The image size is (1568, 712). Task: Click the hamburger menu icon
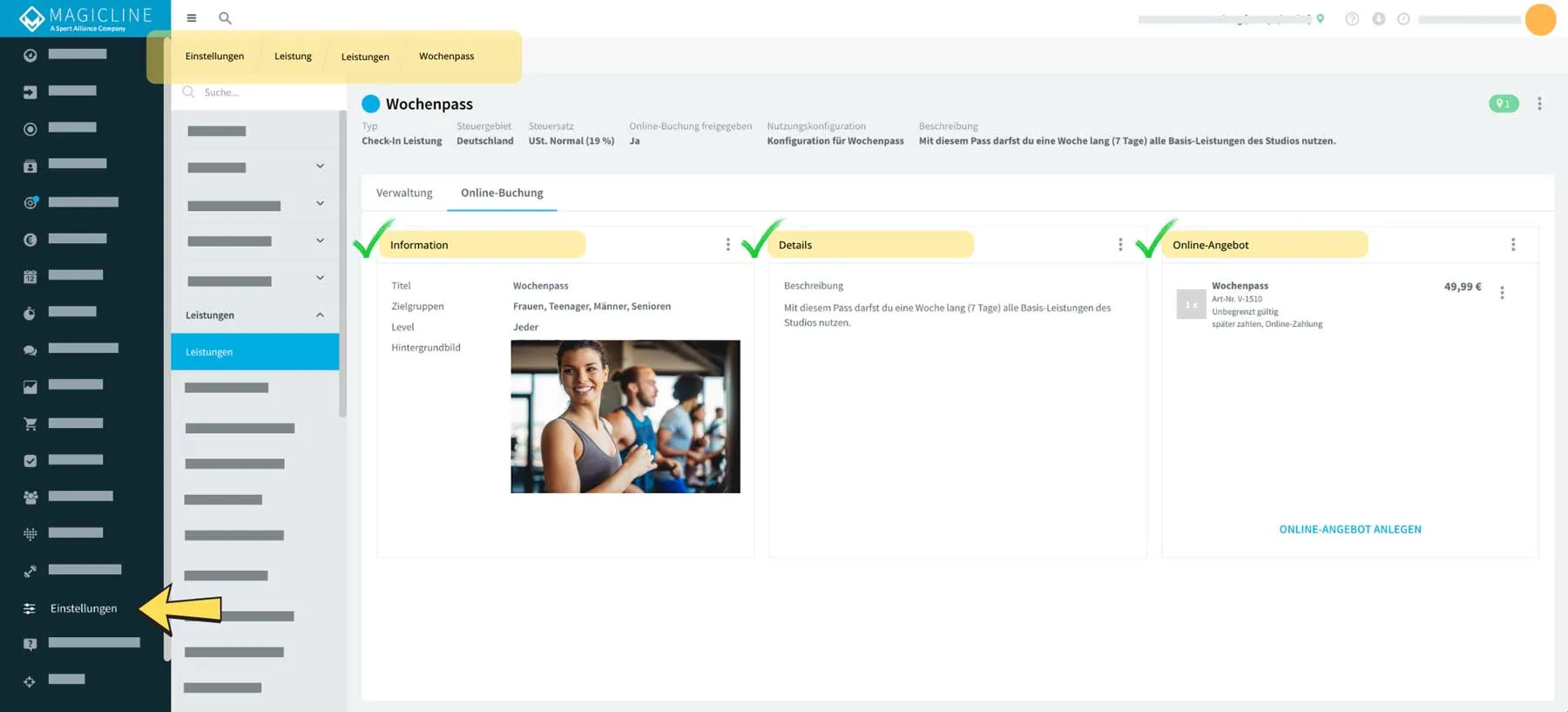192,18
